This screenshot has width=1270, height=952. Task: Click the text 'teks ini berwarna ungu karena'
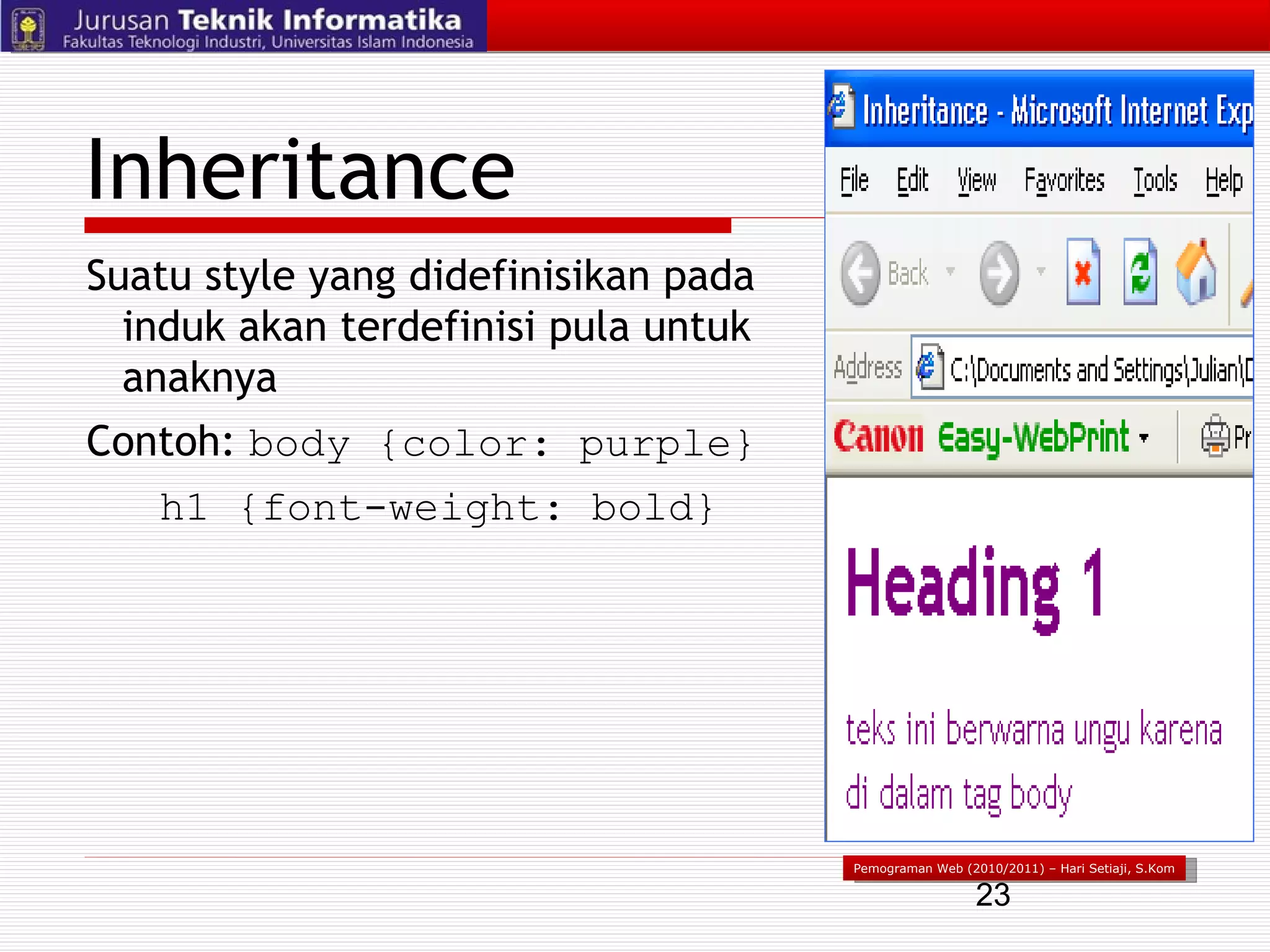coord(1034,730)
